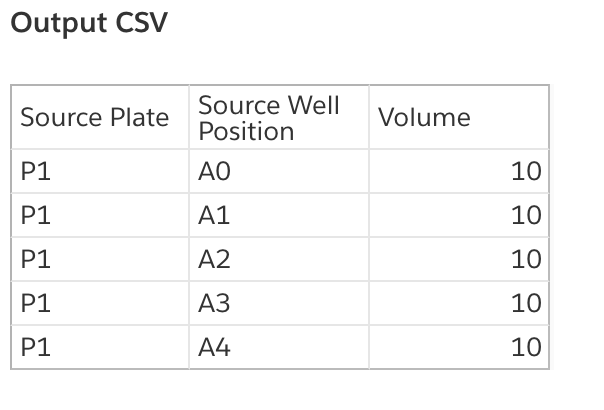The width and height of the screenshot is (604, 410).
Task: Click the A2 well position cell
Action: tap(279, 259)
